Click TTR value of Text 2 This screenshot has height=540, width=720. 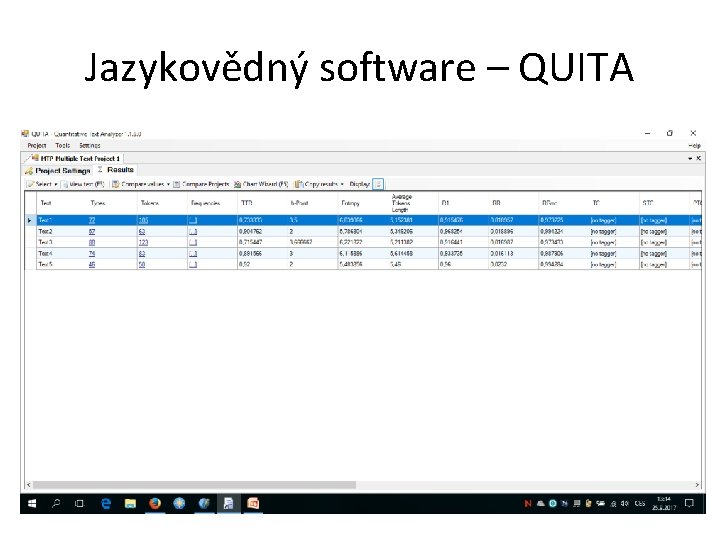click(x=251, y=231)
